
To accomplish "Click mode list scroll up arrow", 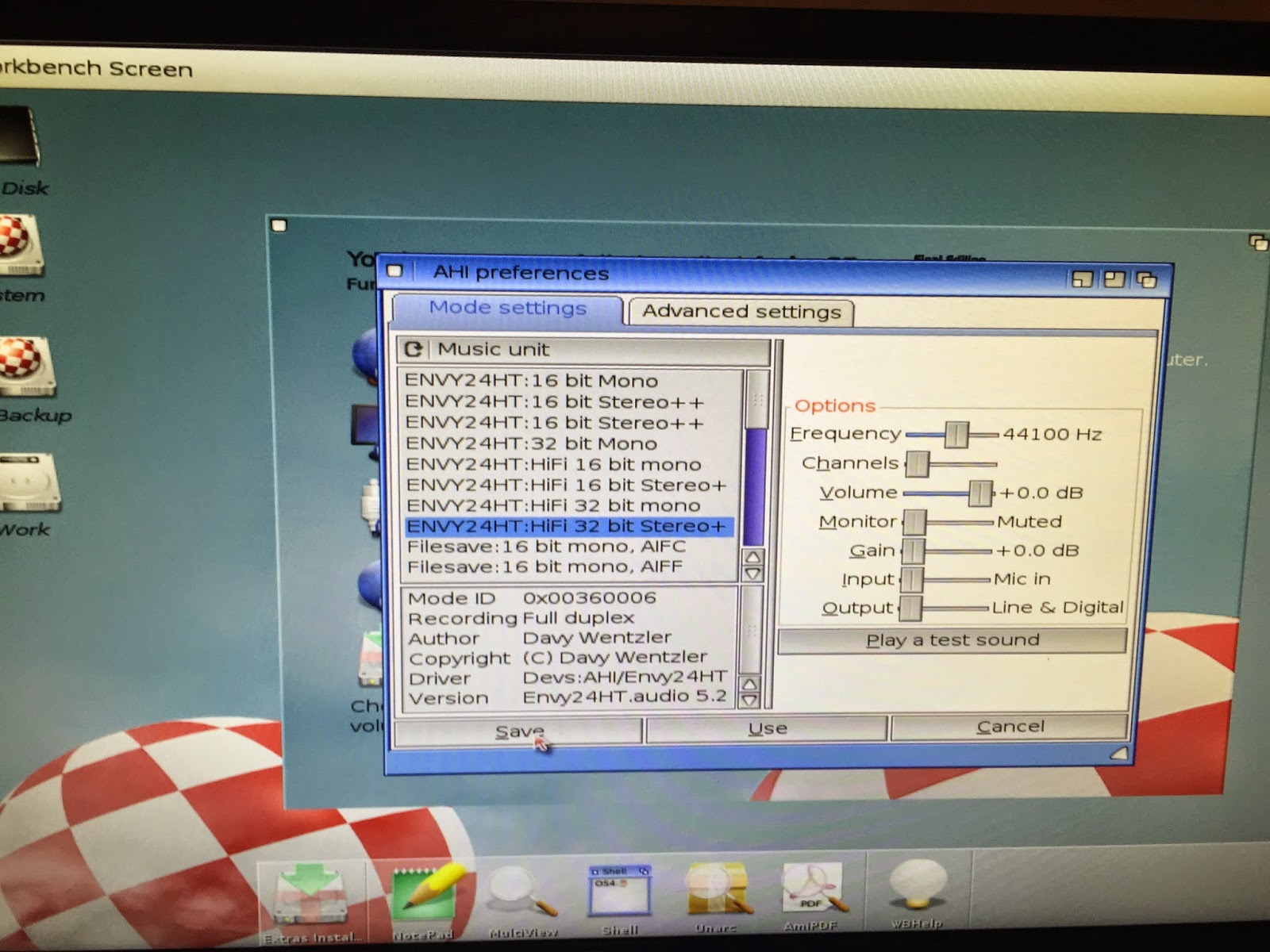I will [x=753, y=556].
